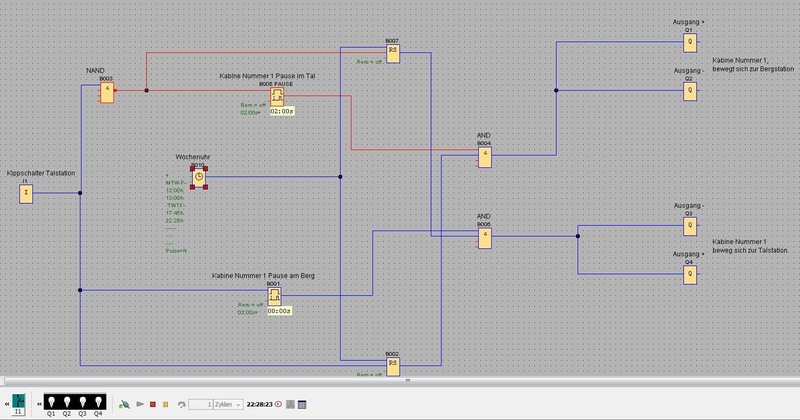The height and width of the screenshot is (420, 800).
Task: Click the table view icon in simulation bar
Action: [x=303, y=404]
